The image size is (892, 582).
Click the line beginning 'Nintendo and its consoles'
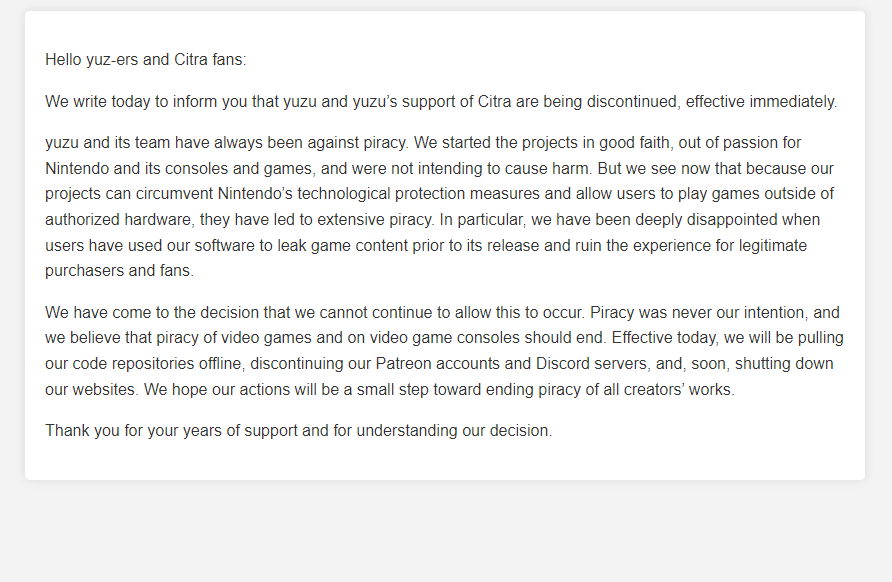(439, 169)
